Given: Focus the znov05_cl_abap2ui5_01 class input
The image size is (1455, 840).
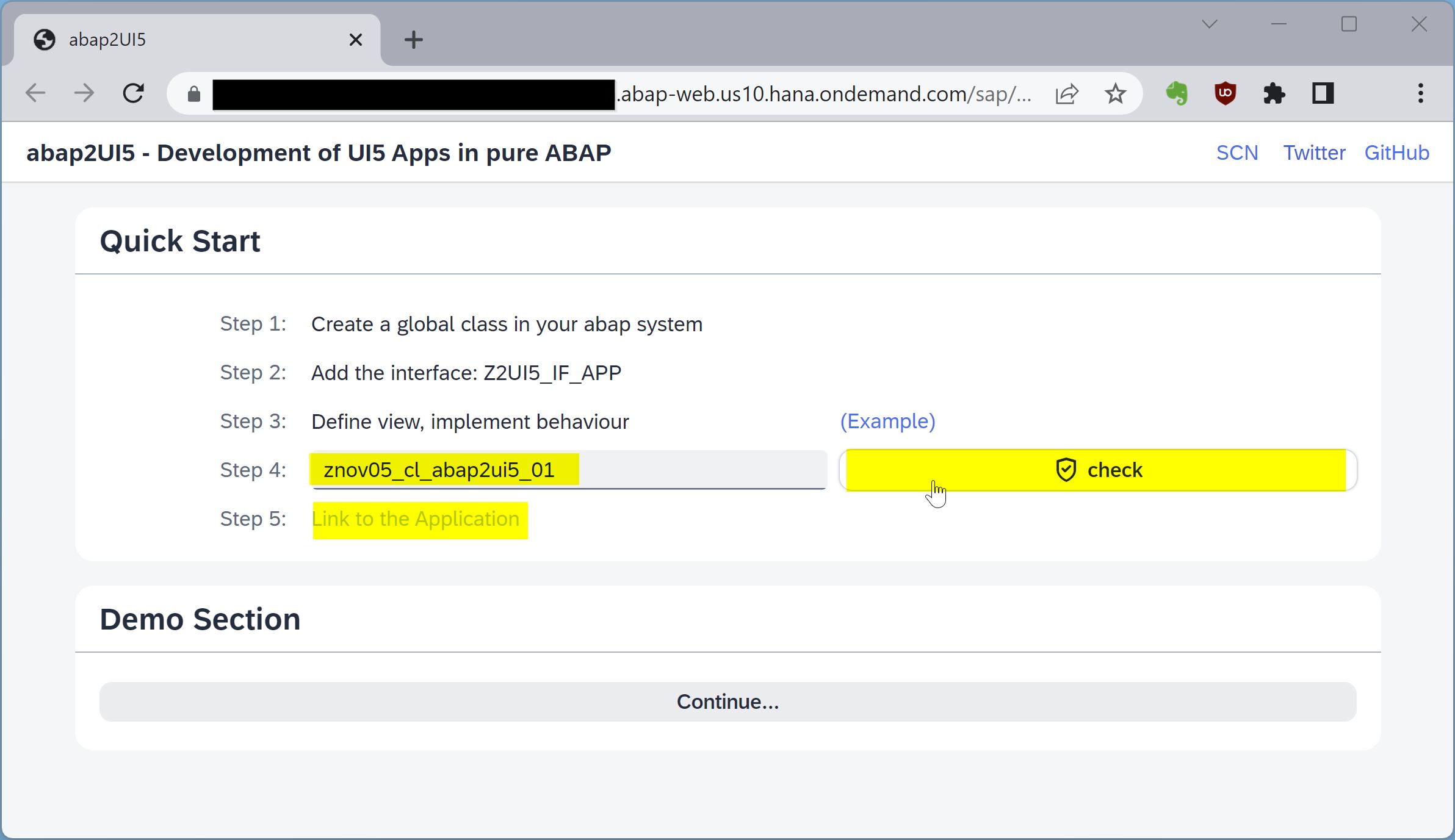Looking at the screenshot, I should coord(568,470).
